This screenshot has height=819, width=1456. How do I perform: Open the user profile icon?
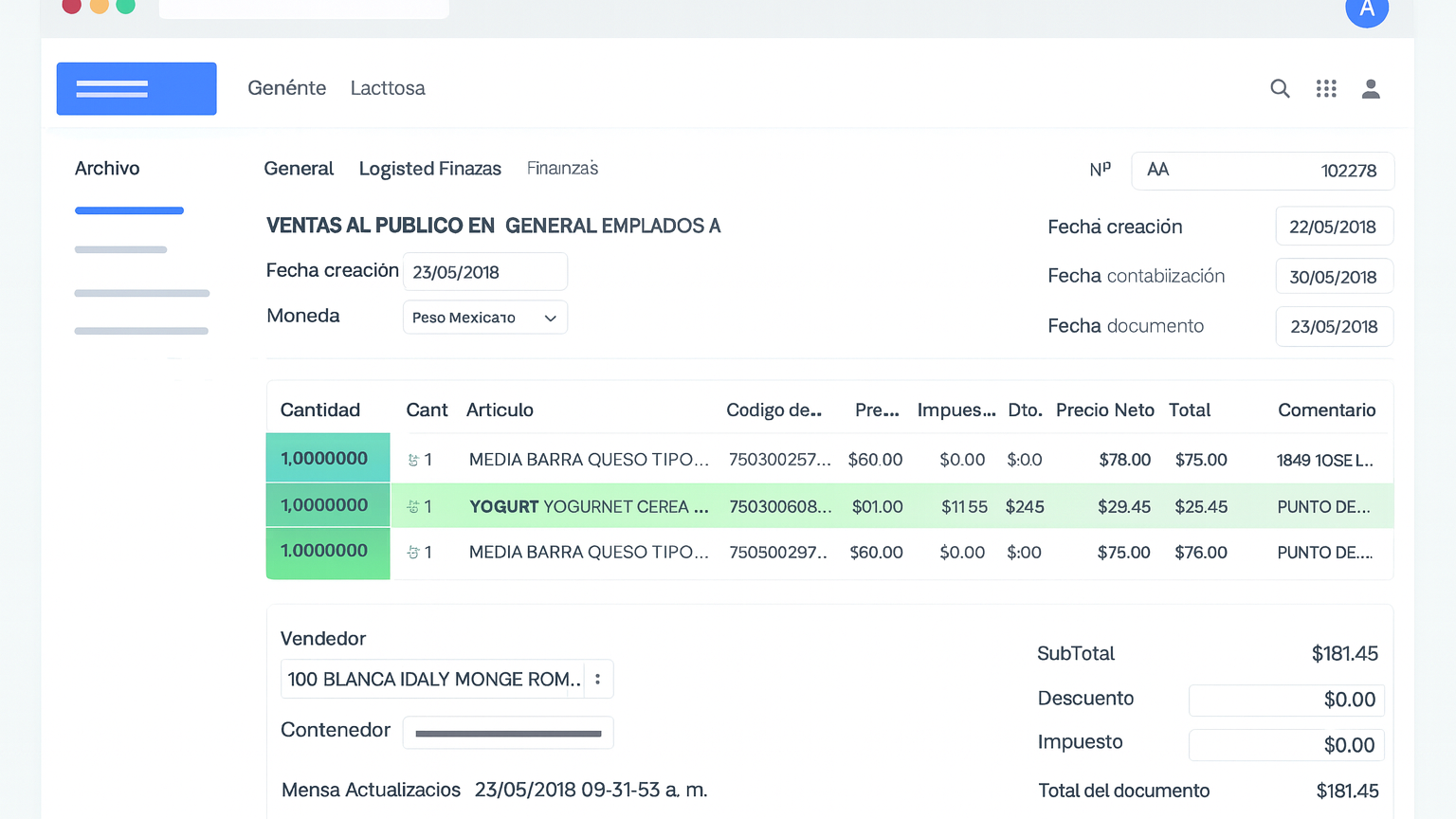coord(1371,89)
